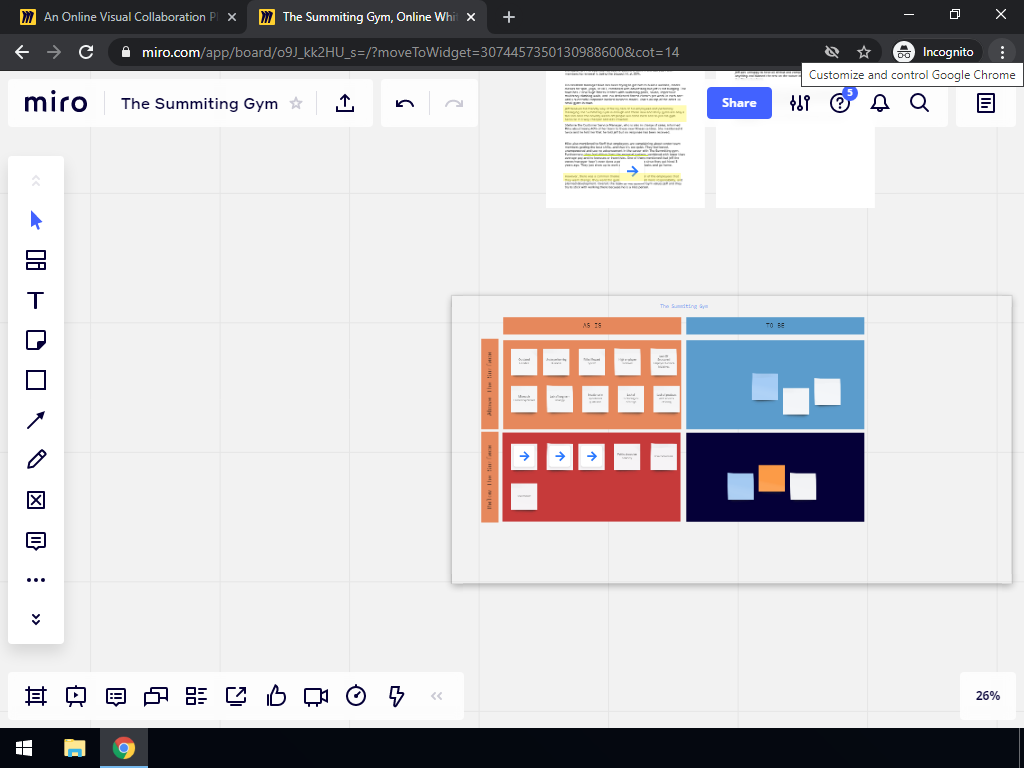Open a new browser tab
The height and width of the screenshot is (768, 1024).
[x=509, y=17]
